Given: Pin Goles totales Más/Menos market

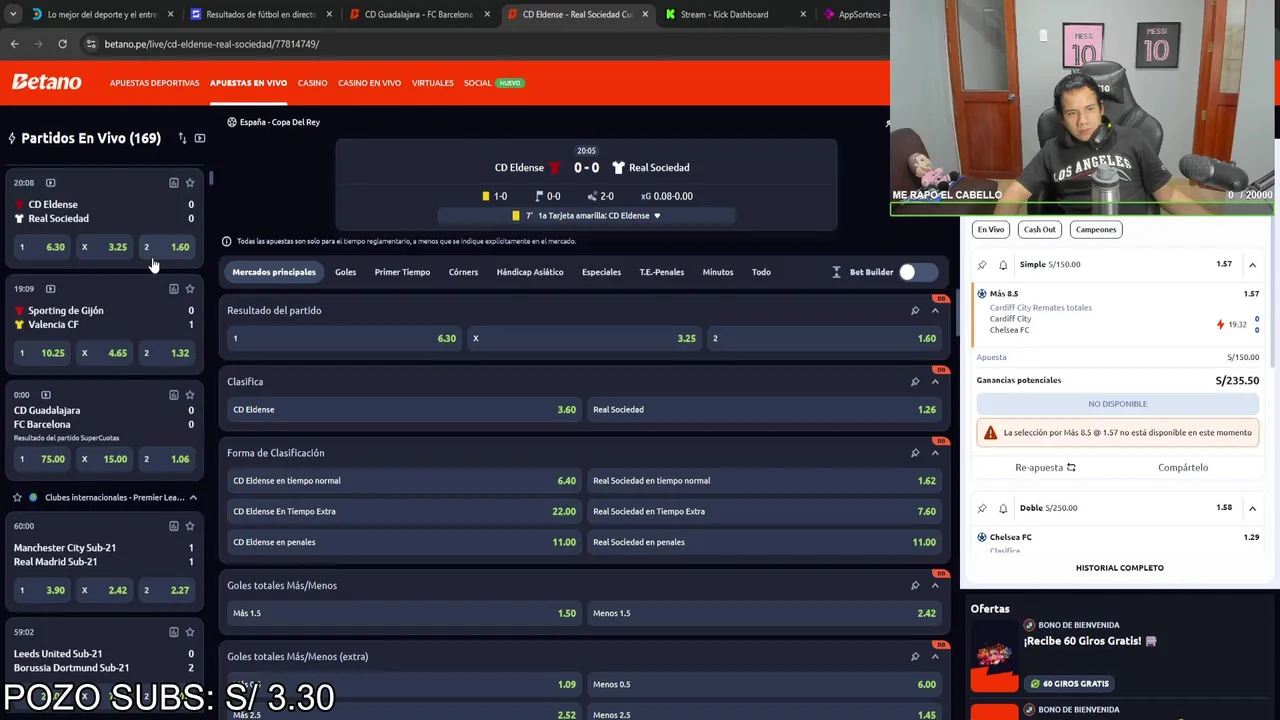Looking at the screenshot, I should pyautogui.click(x=915, y=585).
